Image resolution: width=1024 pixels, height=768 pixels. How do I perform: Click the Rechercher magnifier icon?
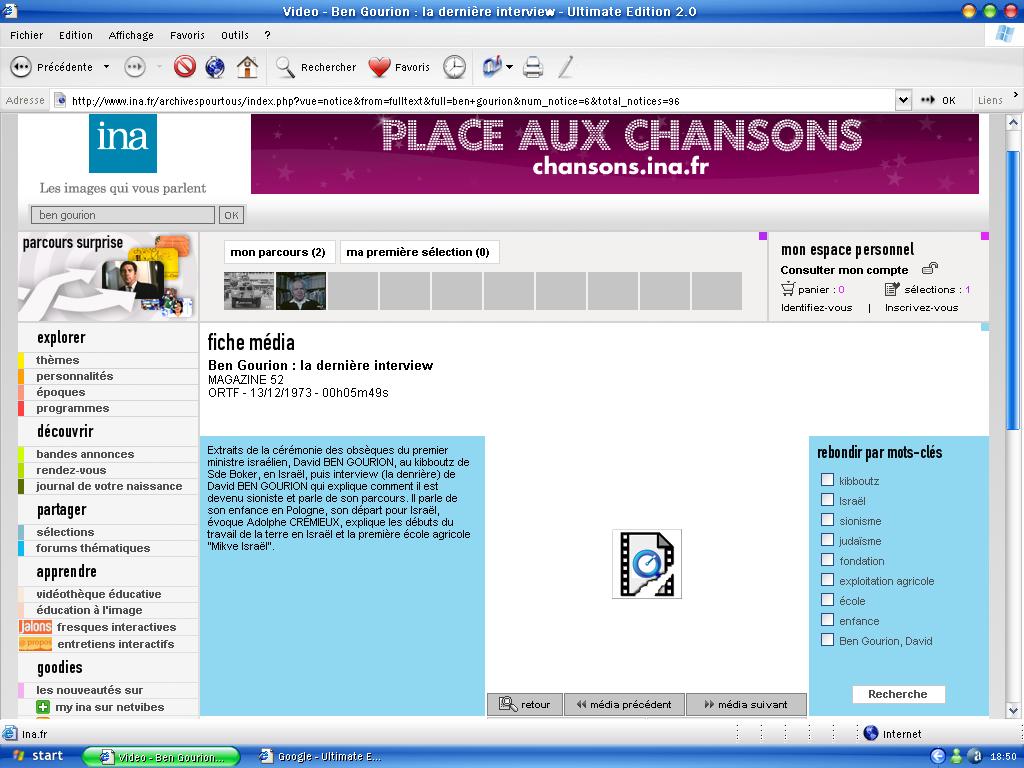(x=285, y=67)
